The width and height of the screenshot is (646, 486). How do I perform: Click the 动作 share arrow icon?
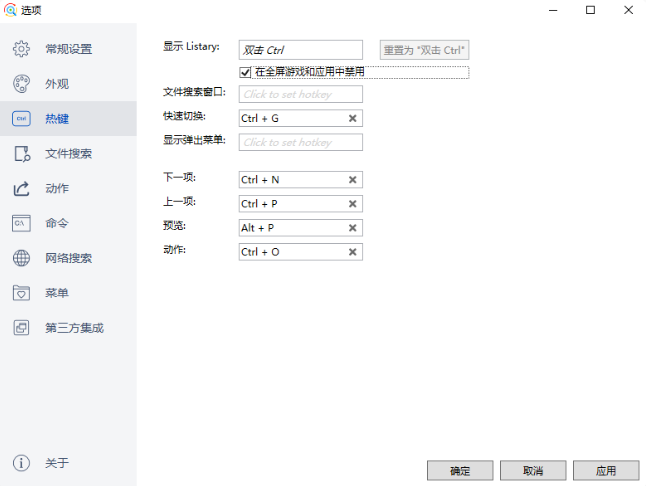click(x=21, y=189)
